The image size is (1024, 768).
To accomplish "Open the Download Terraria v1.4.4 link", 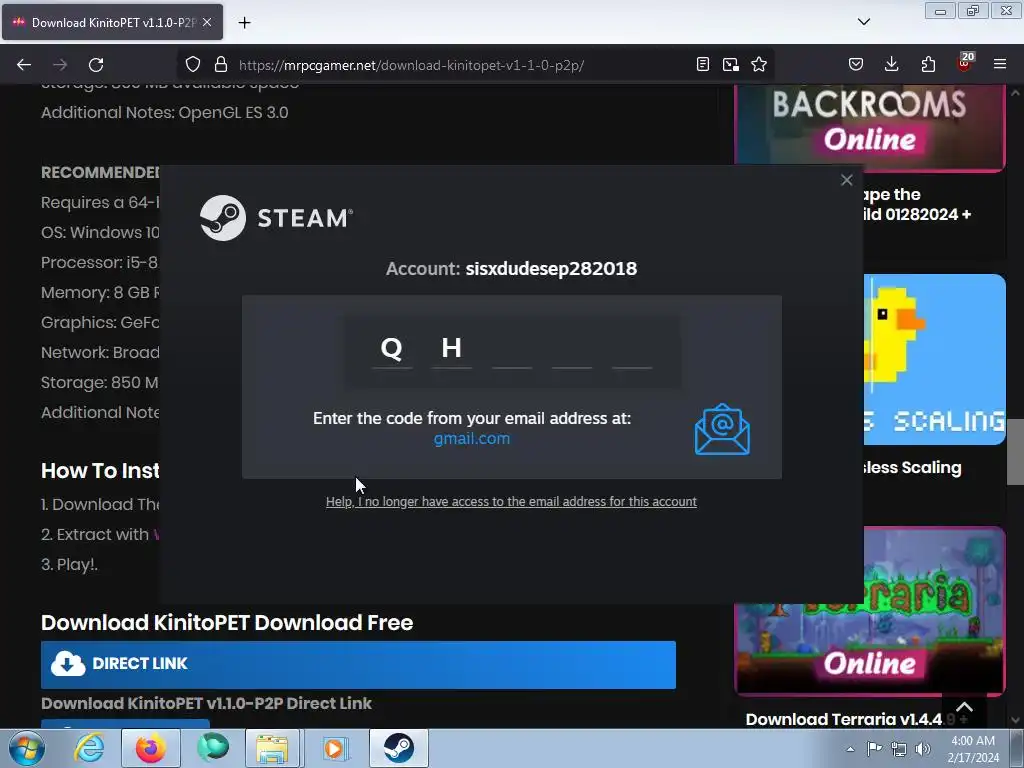I will pos(844,719).
